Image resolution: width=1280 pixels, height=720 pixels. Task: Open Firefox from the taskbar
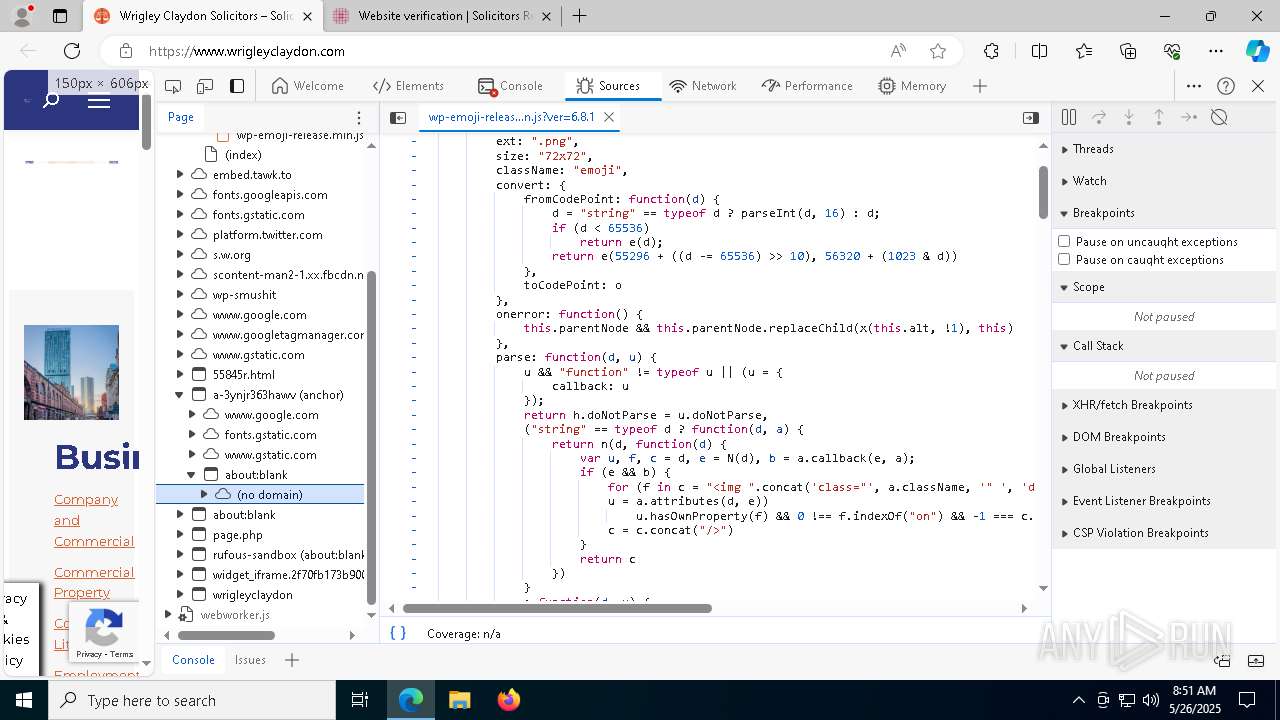tap(509, 700)
